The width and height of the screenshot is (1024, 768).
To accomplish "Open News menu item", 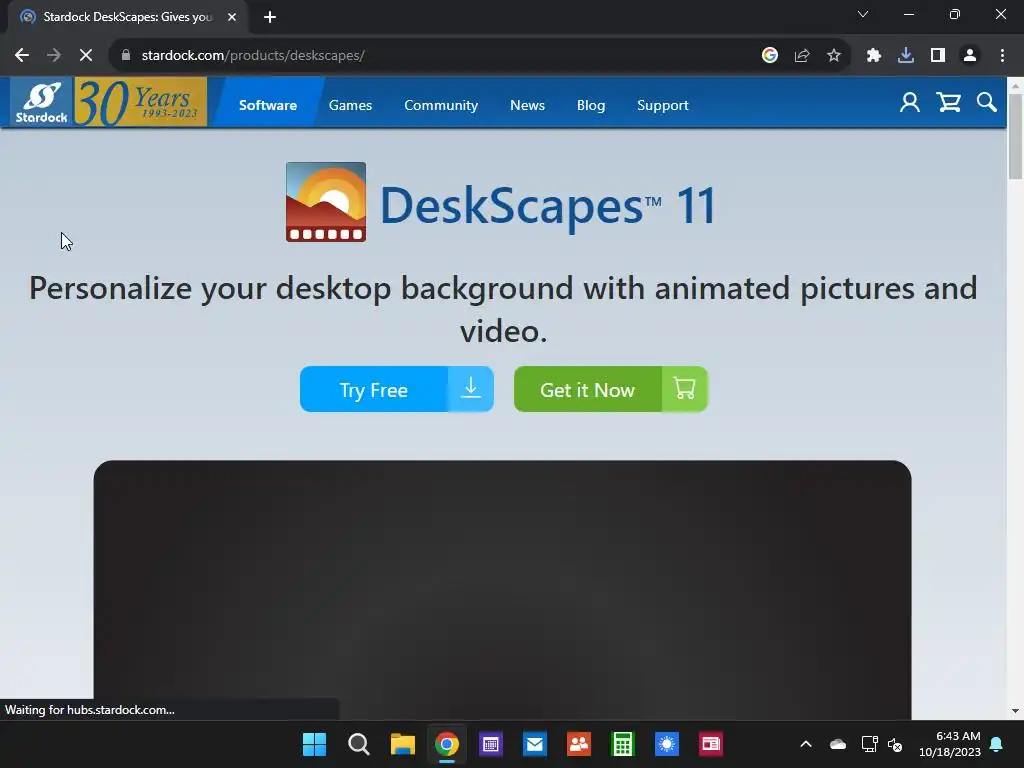I will tap(527, 105).
